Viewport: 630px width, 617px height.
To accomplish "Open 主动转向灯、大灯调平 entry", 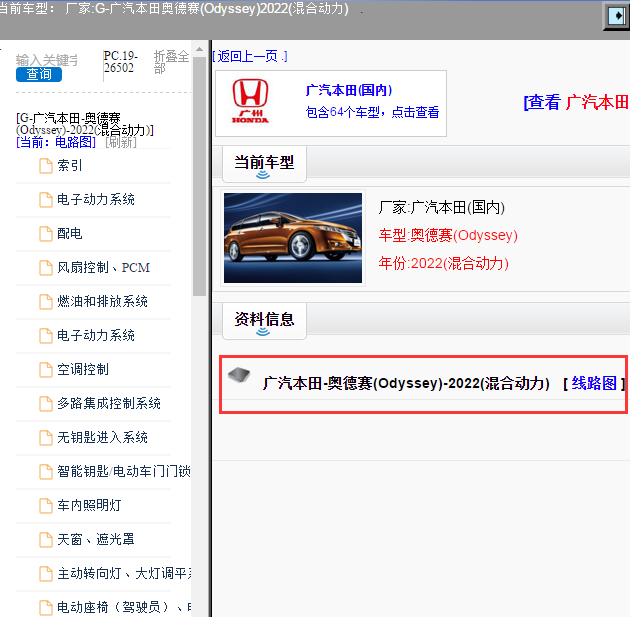I will click(x=124, y=573).
